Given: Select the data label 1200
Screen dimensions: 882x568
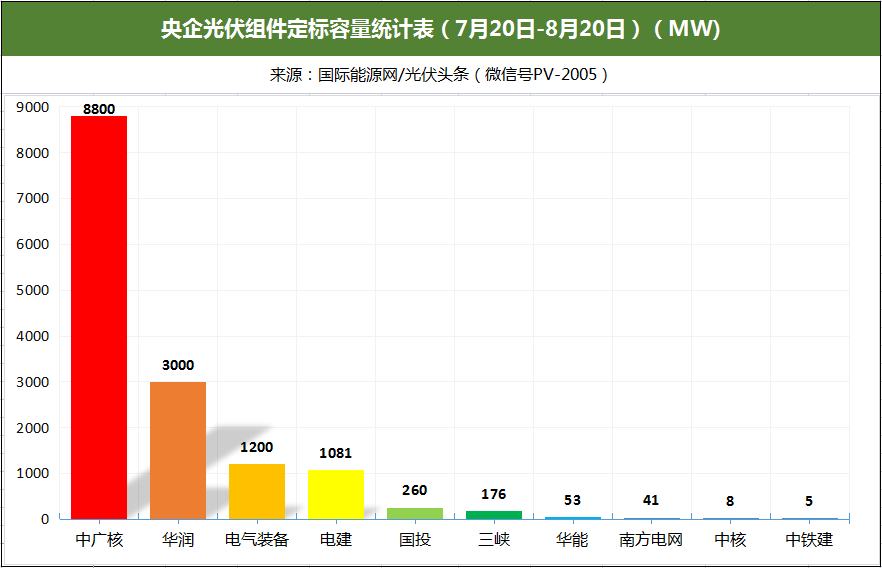Looking at the screenshot, I should coord(256,447).
